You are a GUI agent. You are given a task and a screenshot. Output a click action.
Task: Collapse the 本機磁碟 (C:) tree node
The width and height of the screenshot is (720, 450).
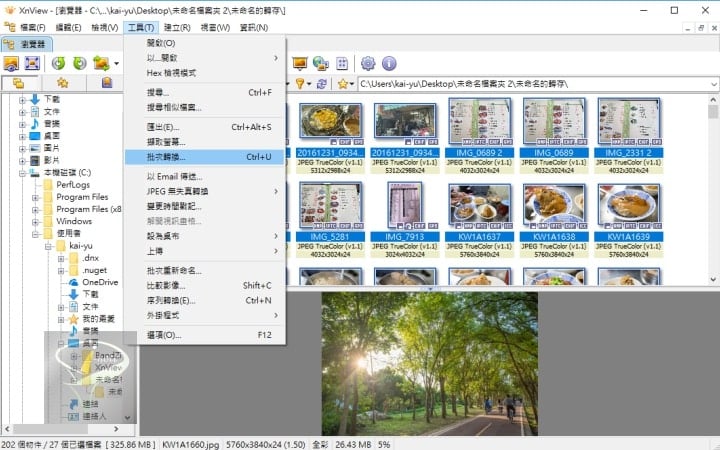point(22,173)
